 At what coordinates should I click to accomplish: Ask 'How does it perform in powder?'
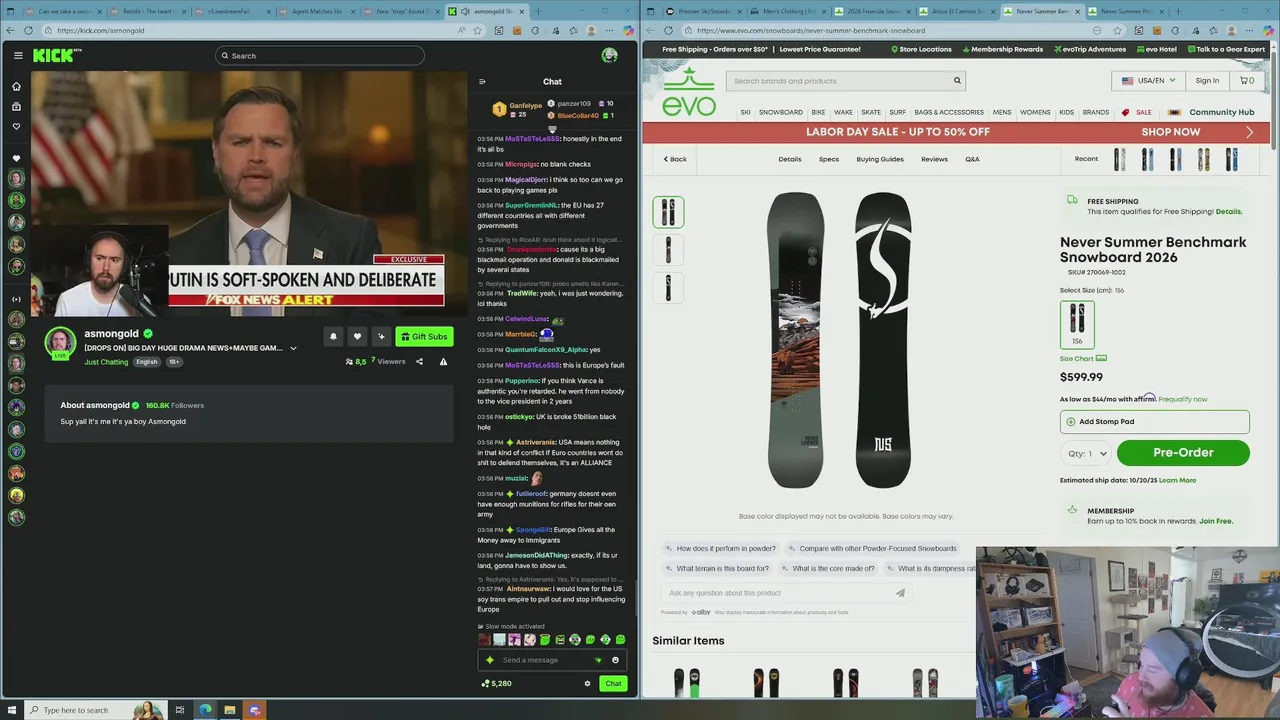pyautogui.click(x=719, y=548)
